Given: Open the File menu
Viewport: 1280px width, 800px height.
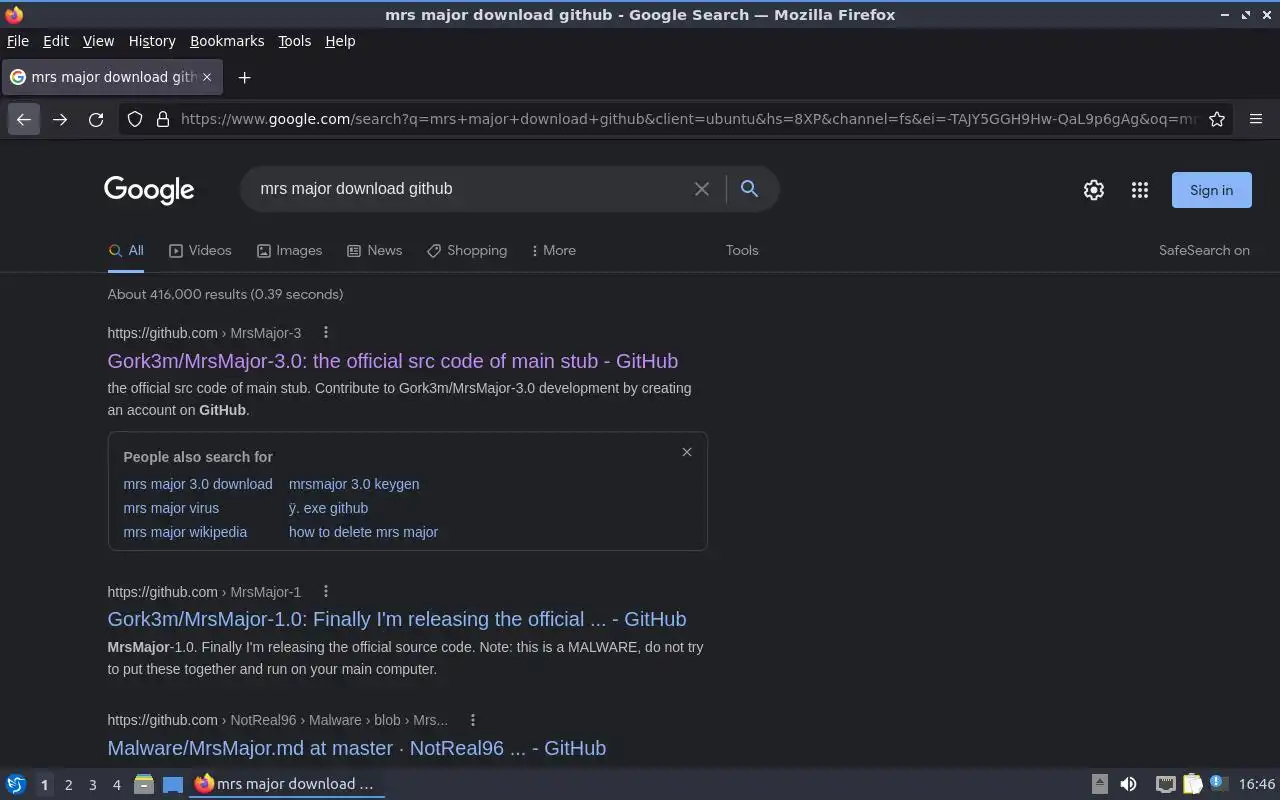Looking at the screenshot, I should (18, 41).
